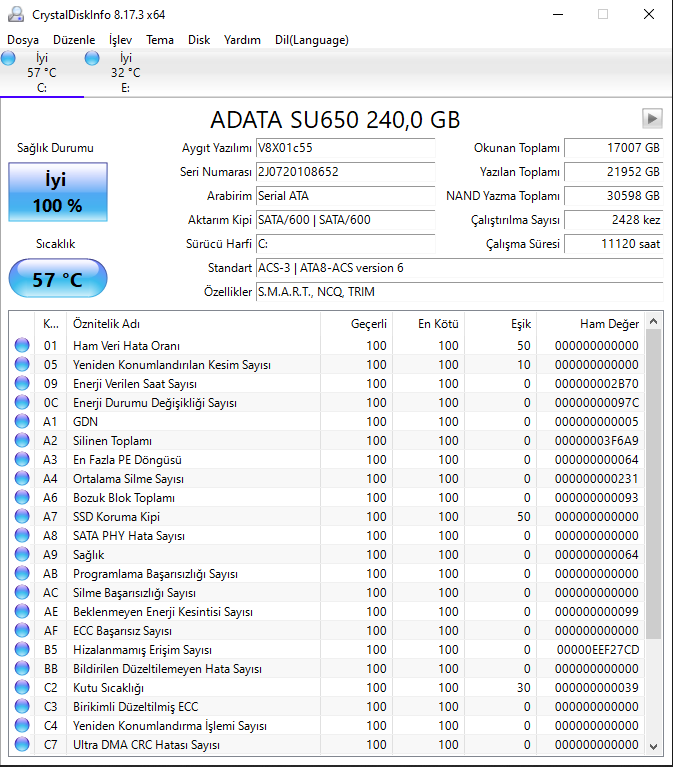Click the status orb for Bozuk Blok Toplamı
The height and width of the screenshot is (767, 673).
click(x=22, y=497)
